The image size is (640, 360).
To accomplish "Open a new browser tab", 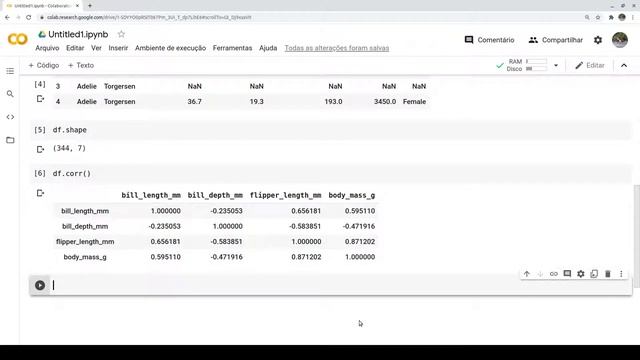I will tap(90, 6).
